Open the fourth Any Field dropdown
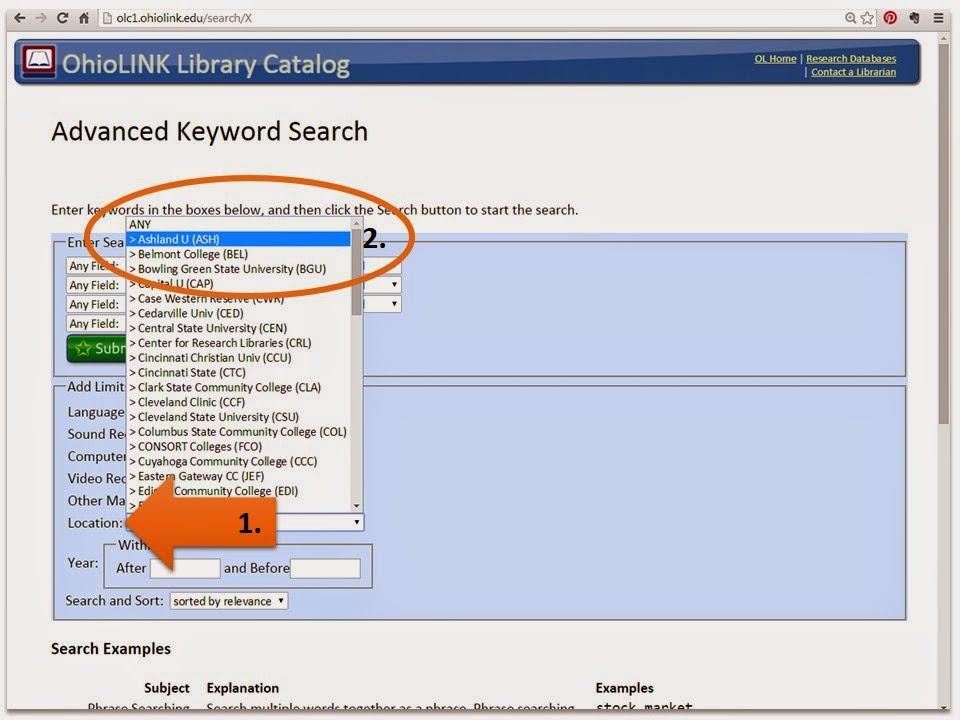 (96, 324)
